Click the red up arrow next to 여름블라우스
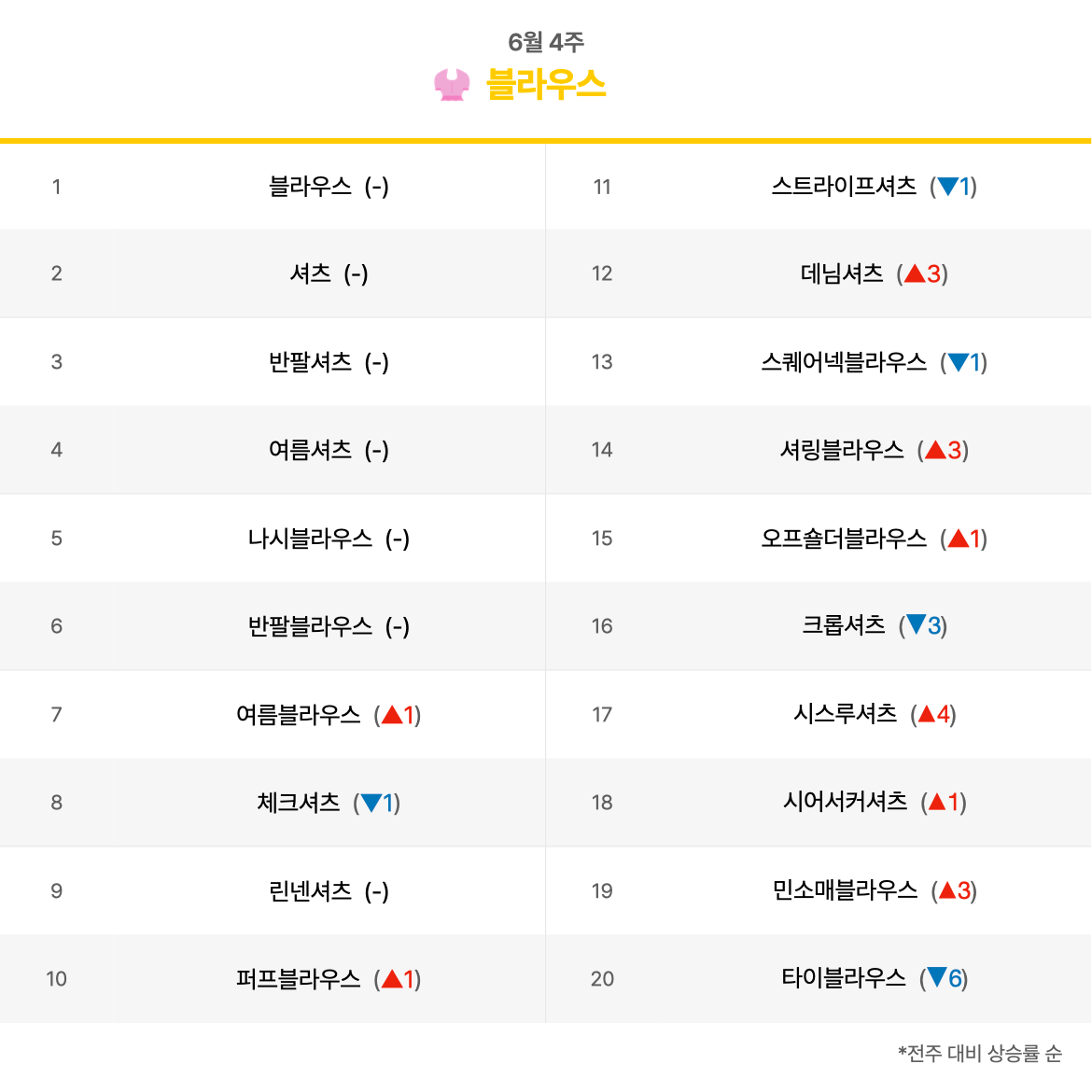Screen dimensions: 1092x1092 [392, 715]
